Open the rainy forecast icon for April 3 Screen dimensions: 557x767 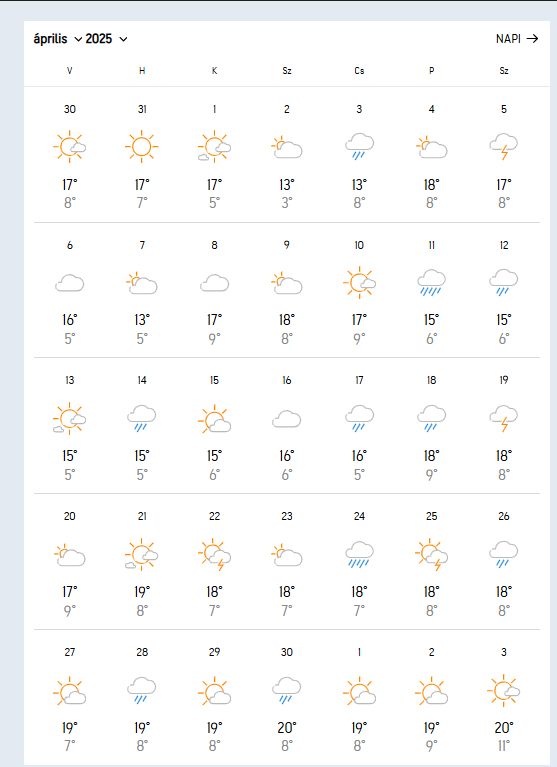pyautogui.click(x=359, y=146)
